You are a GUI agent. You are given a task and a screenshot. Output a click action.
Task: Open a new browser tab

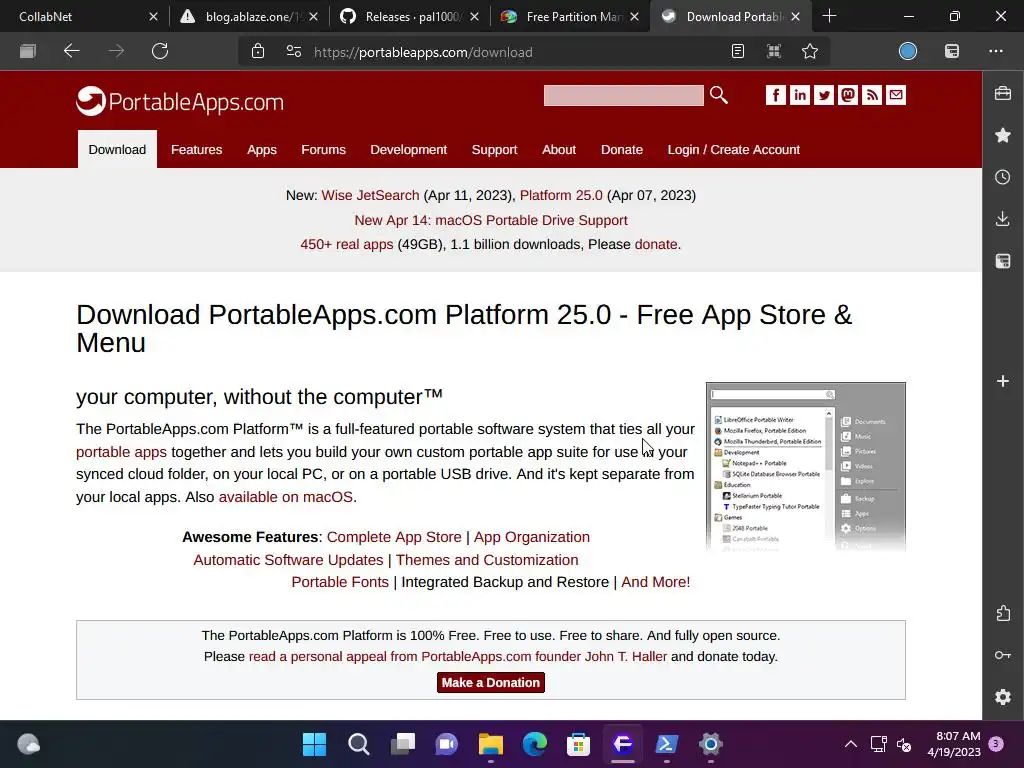pos(829,16)
